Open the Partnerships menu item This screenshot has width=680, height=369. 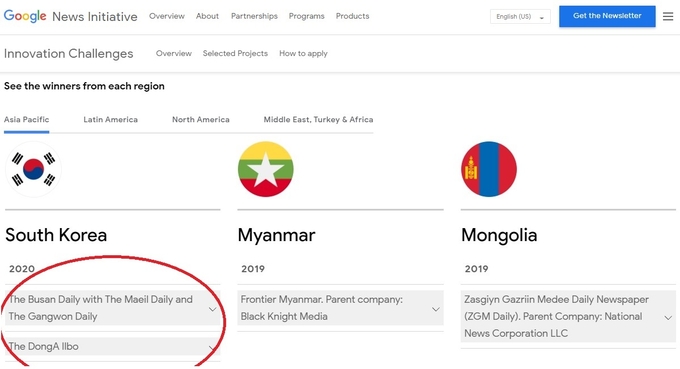(254, 16)
